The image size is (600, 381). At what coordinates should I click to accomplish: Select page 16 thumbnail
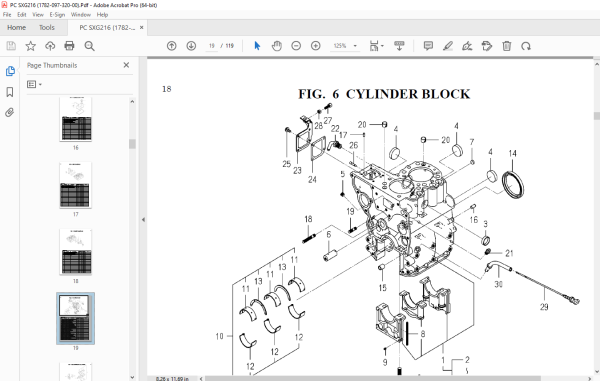(76, 119)
